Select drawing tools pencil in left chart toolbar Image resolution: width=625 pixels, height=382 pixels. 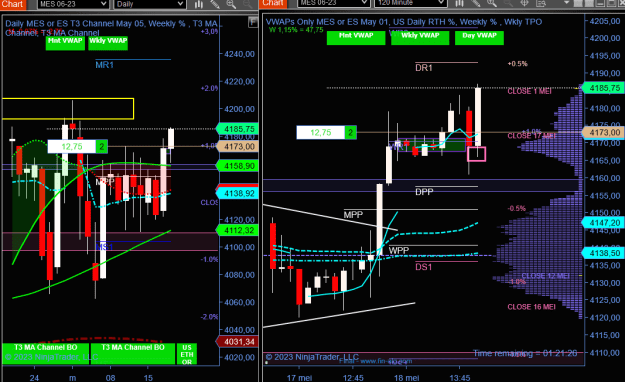(x=215, y=4)
